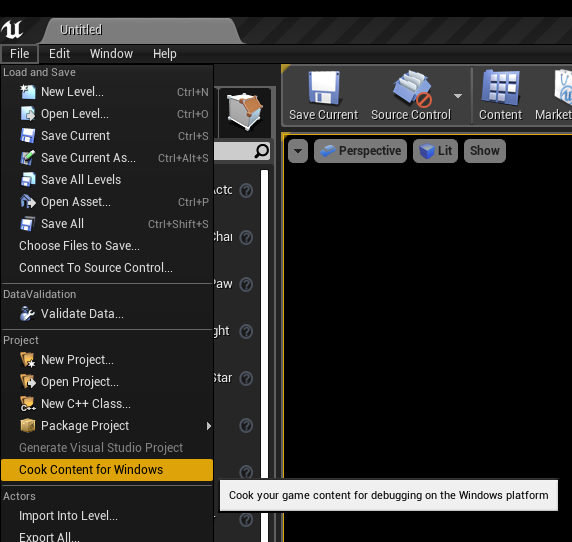Click the Unreal Engine logo icon
Screen dimensions: 572x542
click(12, 30)
